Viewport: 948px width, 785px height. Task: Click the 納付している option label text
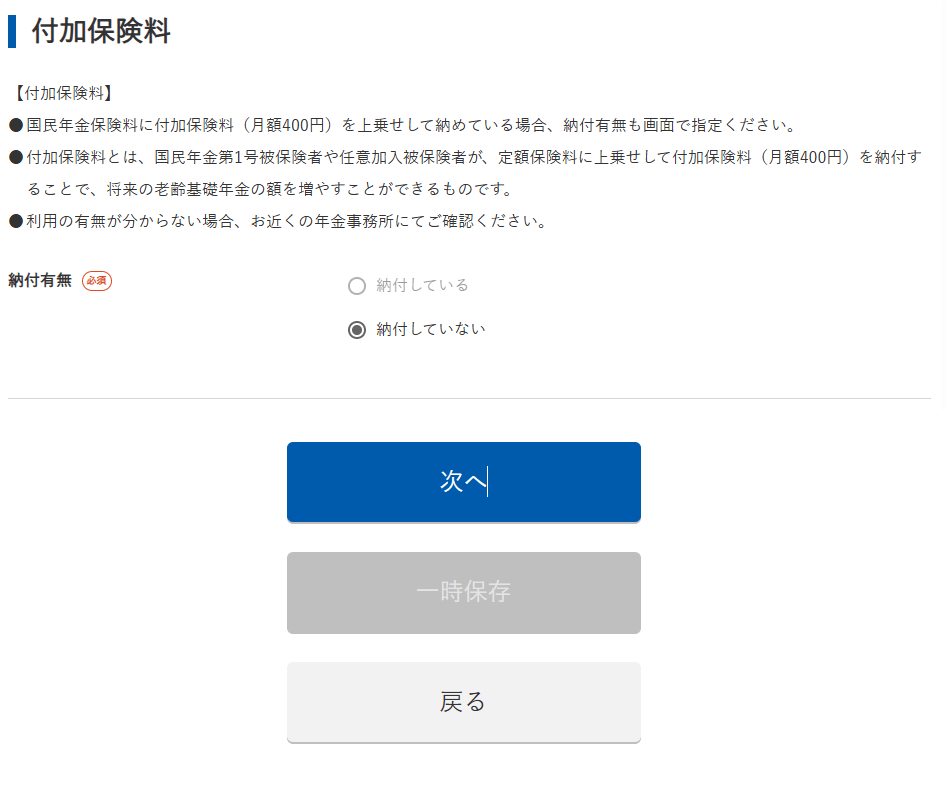422,286
